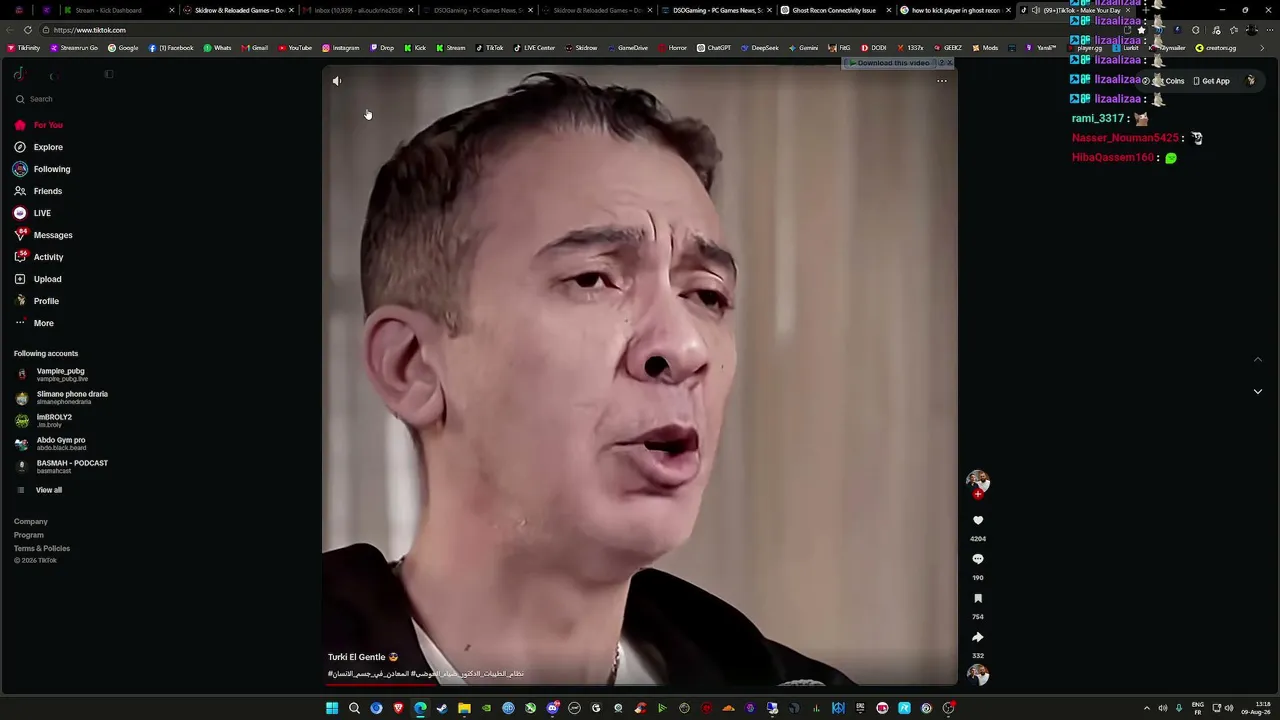Screen dimensions: 1280x720
Task: Open the YouTube bookmark
Action: (x=295, y=48)
